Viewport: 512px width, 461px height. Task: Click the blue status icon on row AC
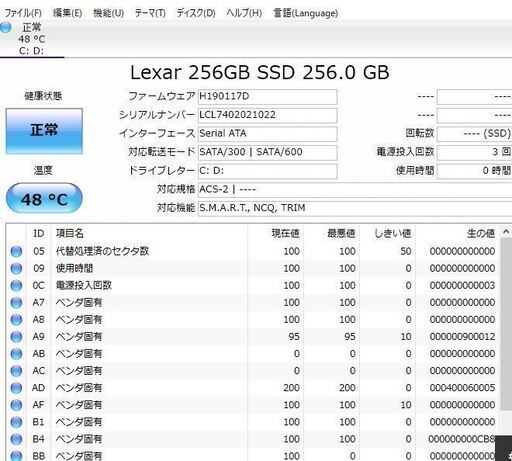[x=16, y=371]
